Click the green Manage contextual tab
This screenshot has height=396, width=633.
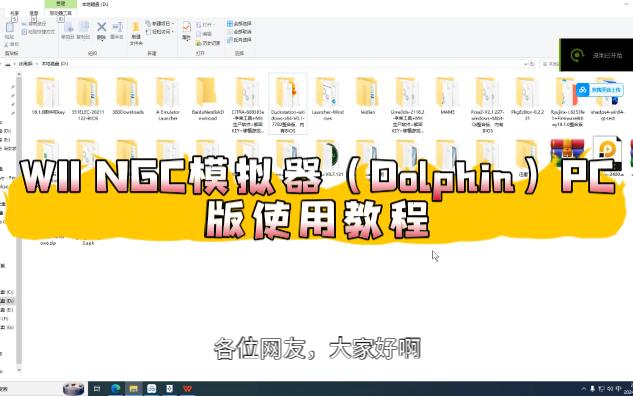61,4
